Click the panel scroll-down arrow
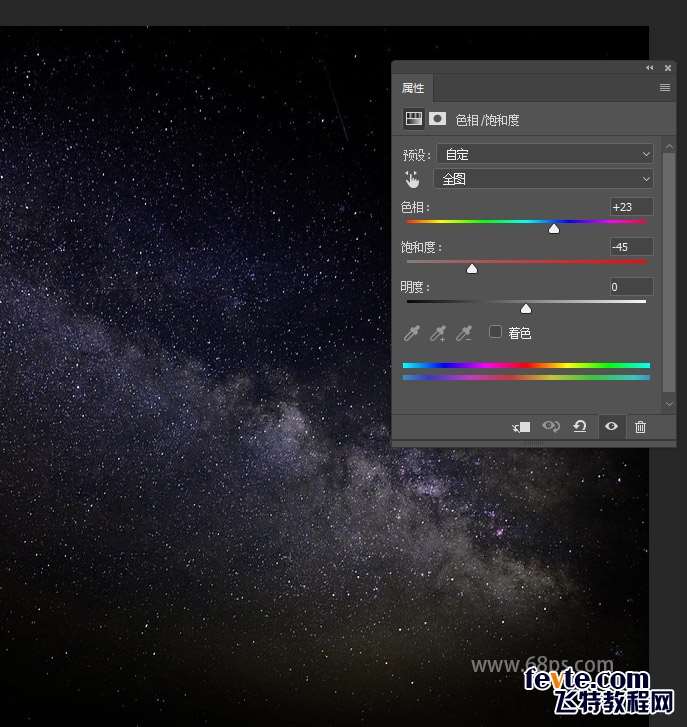 (x=669, y=404)
